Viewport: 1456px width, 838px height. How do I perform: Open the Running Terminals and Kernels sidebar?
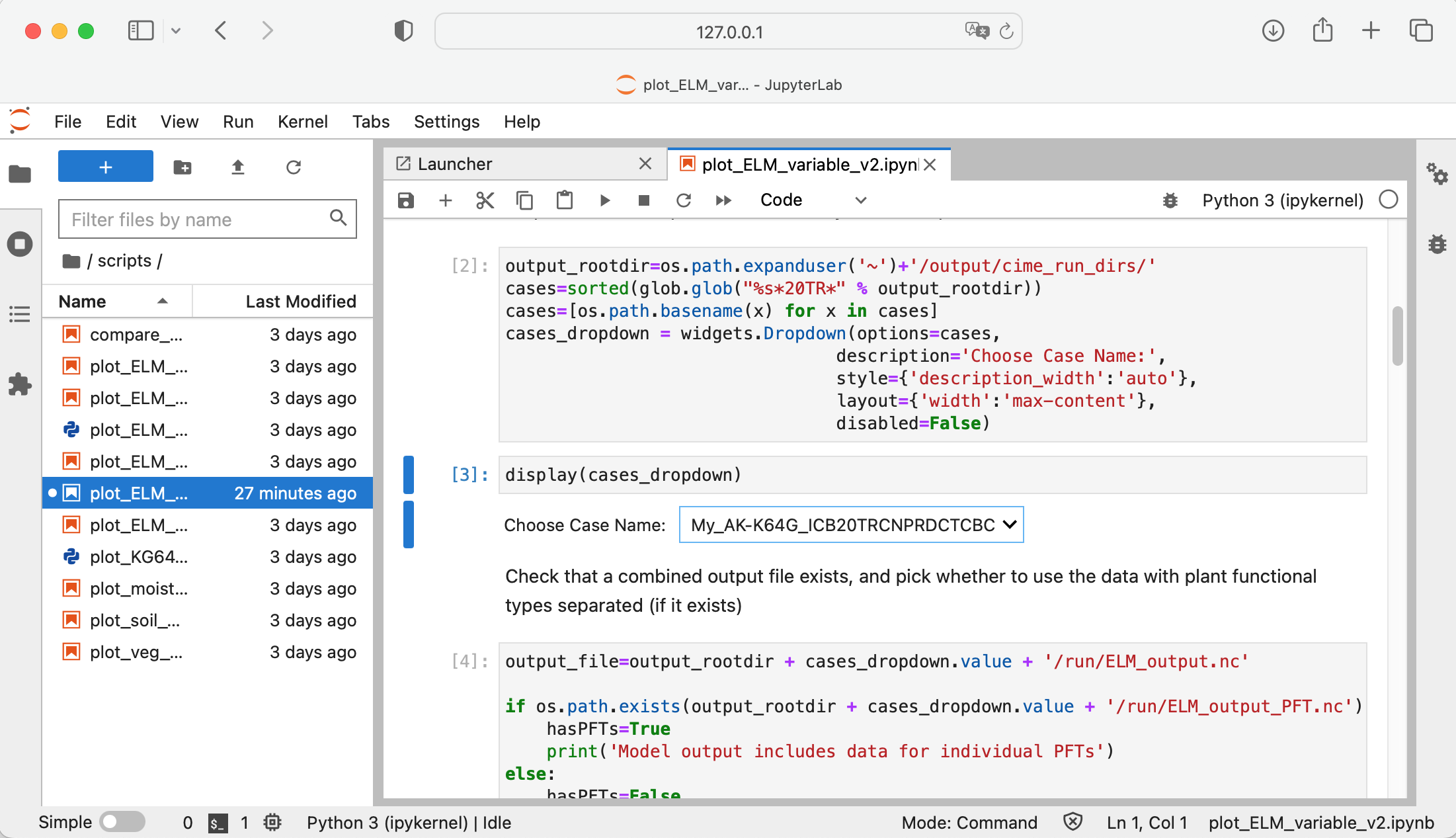[x=20, y=244]
